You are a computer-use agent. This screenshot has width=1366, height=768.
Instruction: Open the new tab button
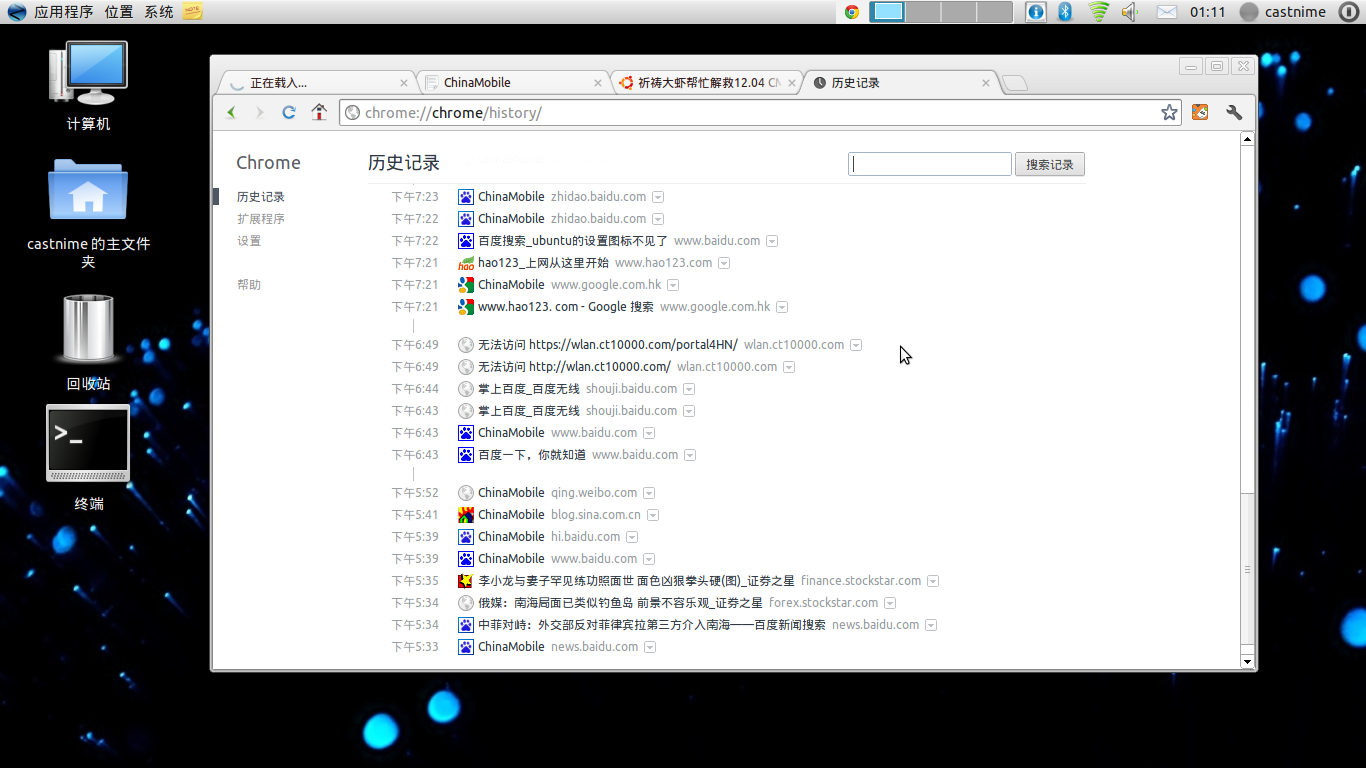(x=1014, y=83)
